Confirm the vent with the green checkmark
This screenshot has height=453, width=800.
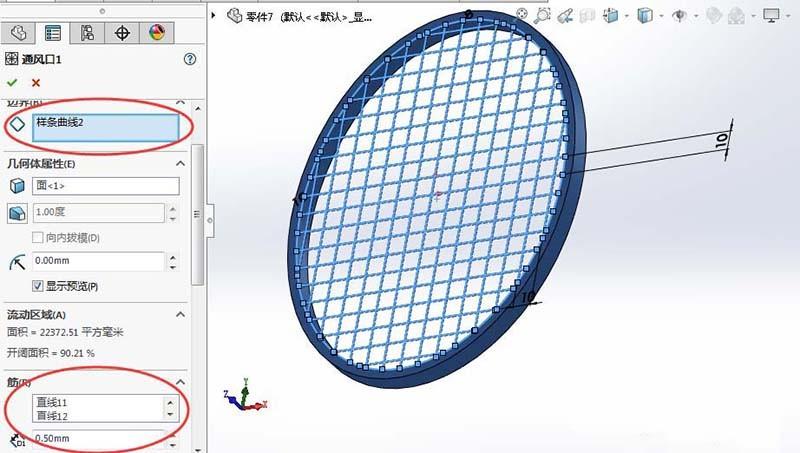tap(12, 83)
